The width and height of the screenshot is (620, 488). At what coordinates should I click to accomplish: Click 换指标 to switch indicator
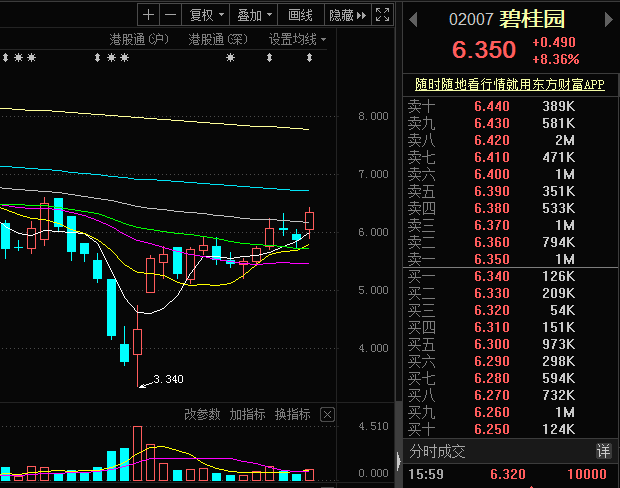coord(293,414)
